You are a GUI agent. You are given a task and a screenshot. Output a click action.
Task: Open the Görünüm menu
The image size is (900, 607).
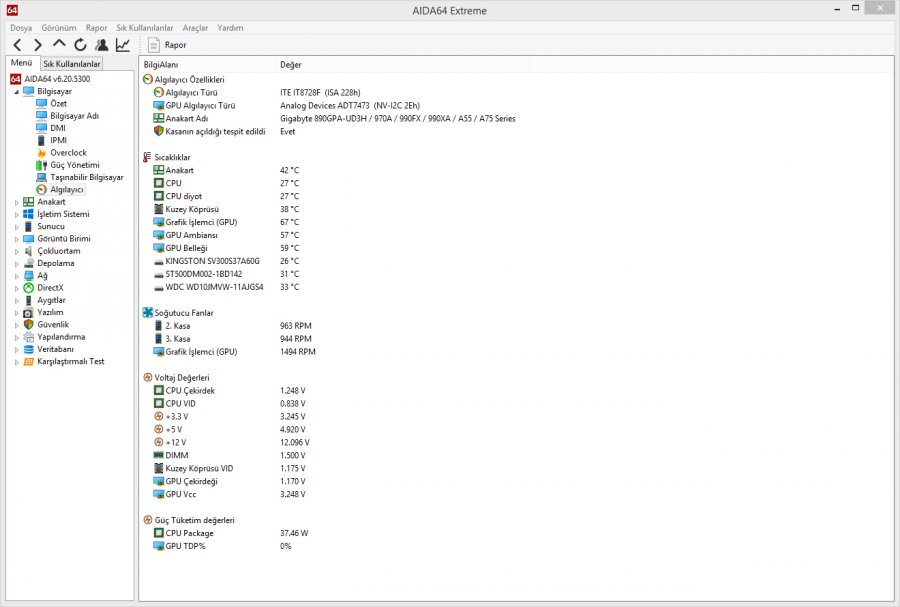tap(59, 28)
